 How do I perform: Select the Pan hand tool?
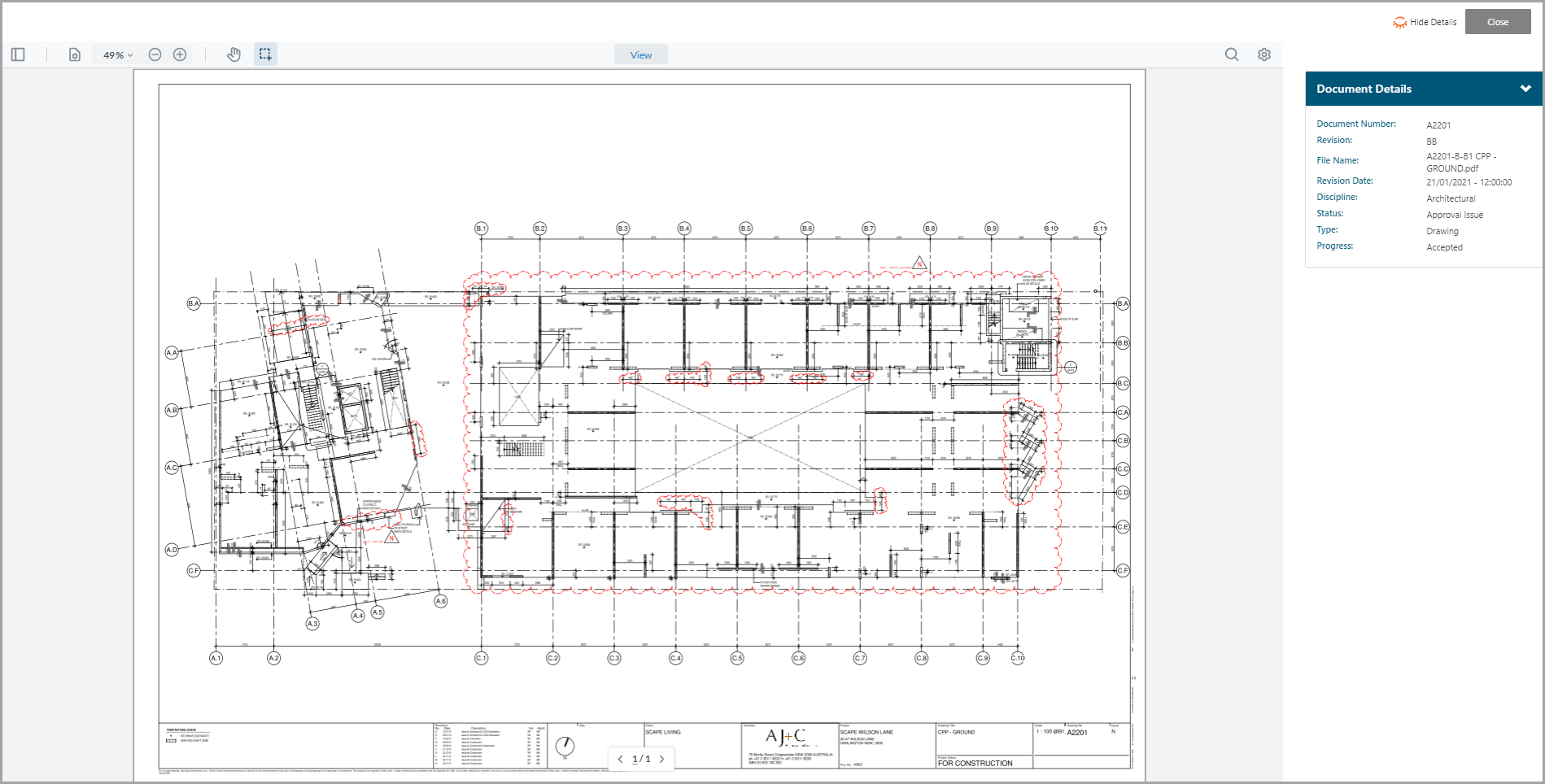pyautogui.click(x=233, y=54)
